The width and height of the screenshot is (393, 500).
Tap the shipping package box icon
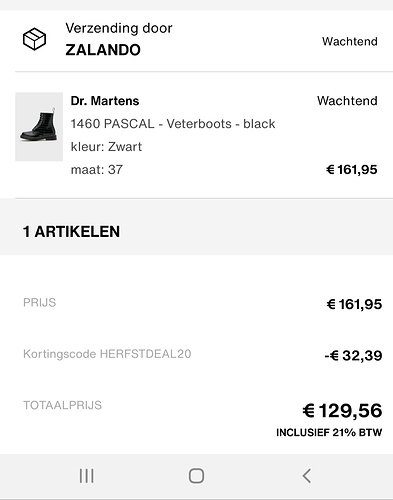tap(34, 39)
